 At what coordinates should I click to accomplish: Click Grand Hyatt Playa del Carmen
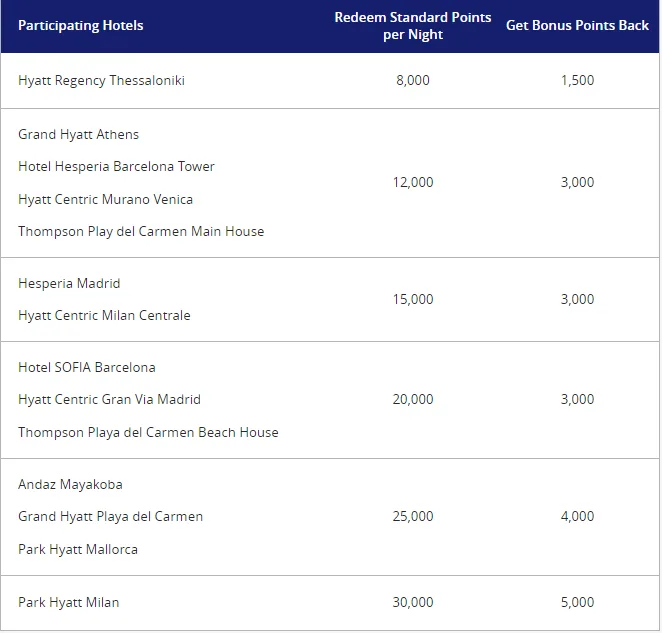tap(110, 516)
